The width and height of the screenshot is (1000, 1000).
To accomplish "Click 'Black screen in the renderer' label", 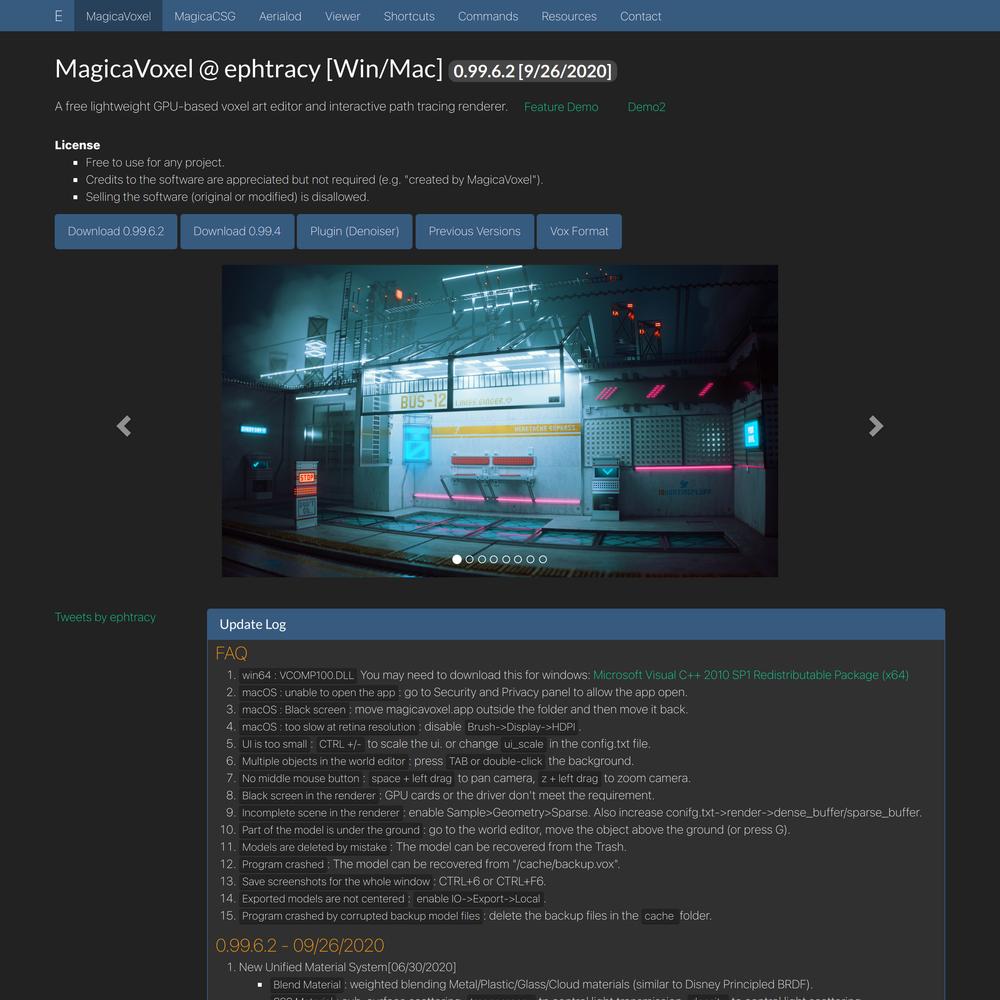I will tap(309, 795).
